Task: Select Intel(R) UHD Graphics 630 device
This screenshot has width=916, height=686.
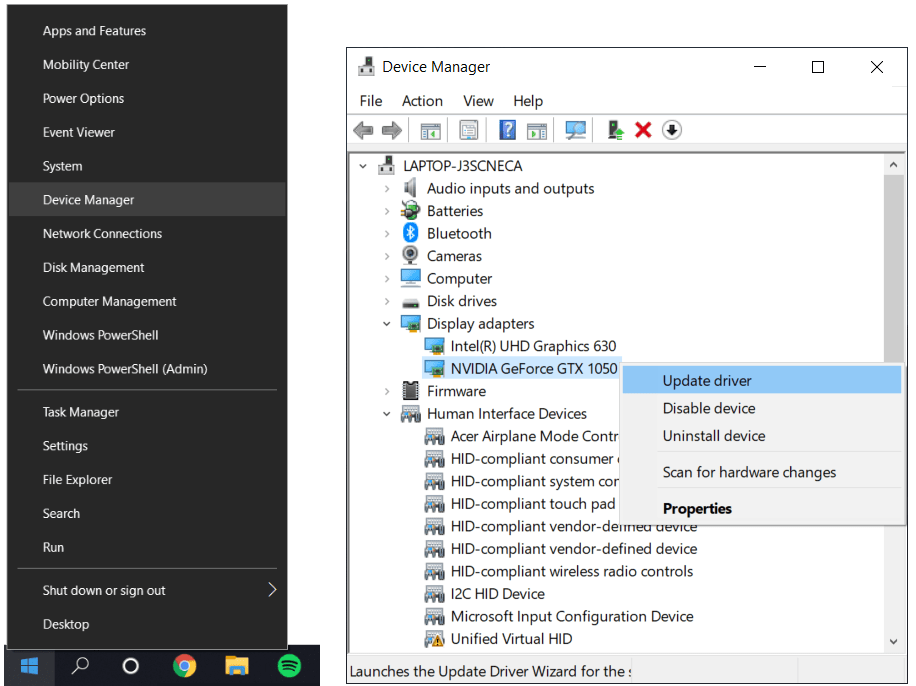Action: point(533,347)
